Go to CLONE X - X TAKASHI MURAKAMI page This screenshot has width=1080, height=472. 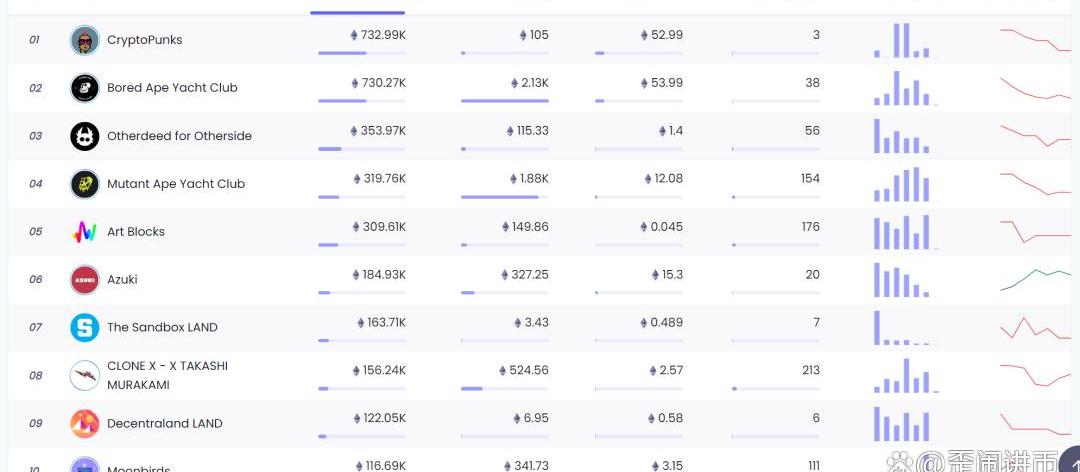point(167,375)
